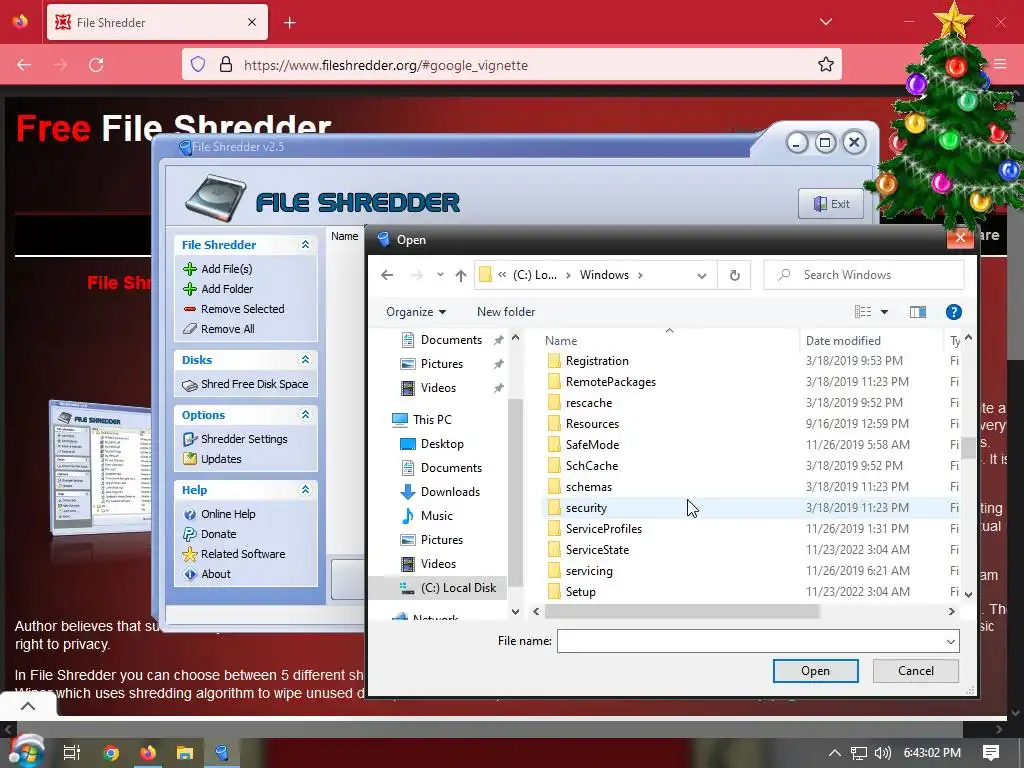Collapse the Help sidebar section
Viewport: 1024px width, 768px height.
click(305, 490)
